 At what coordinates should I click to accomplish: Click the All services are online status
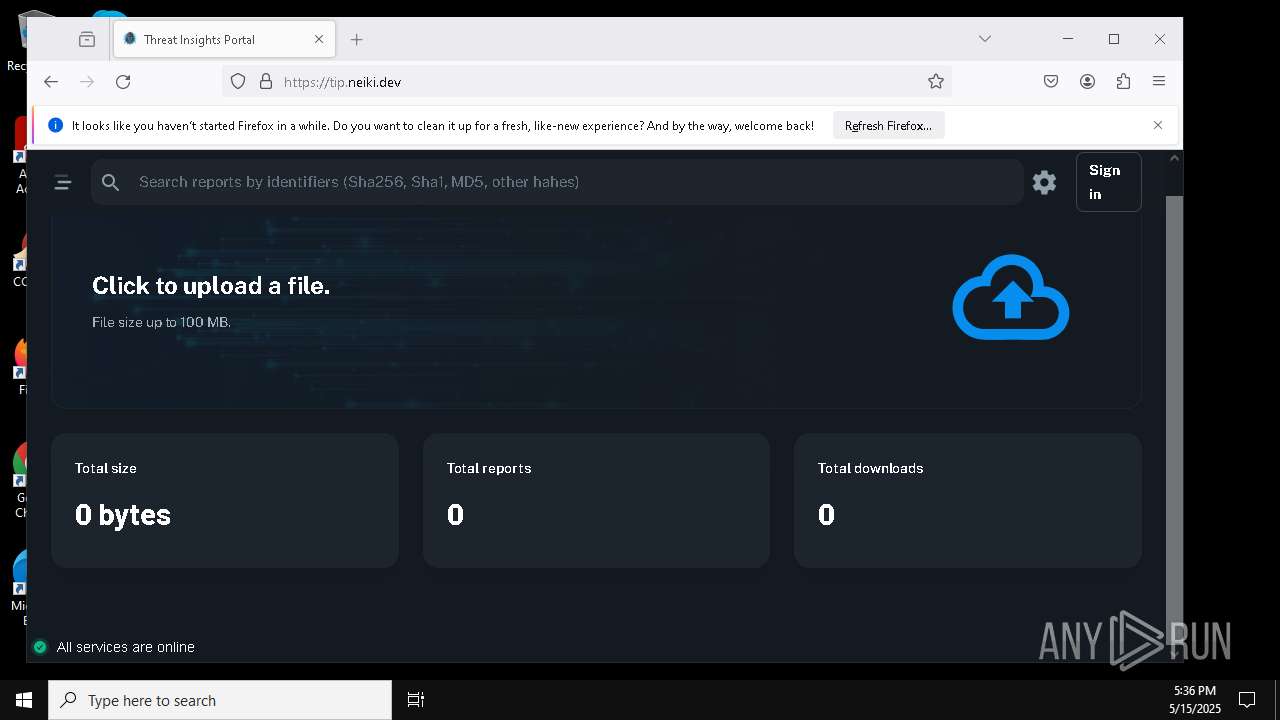(126, 647)
